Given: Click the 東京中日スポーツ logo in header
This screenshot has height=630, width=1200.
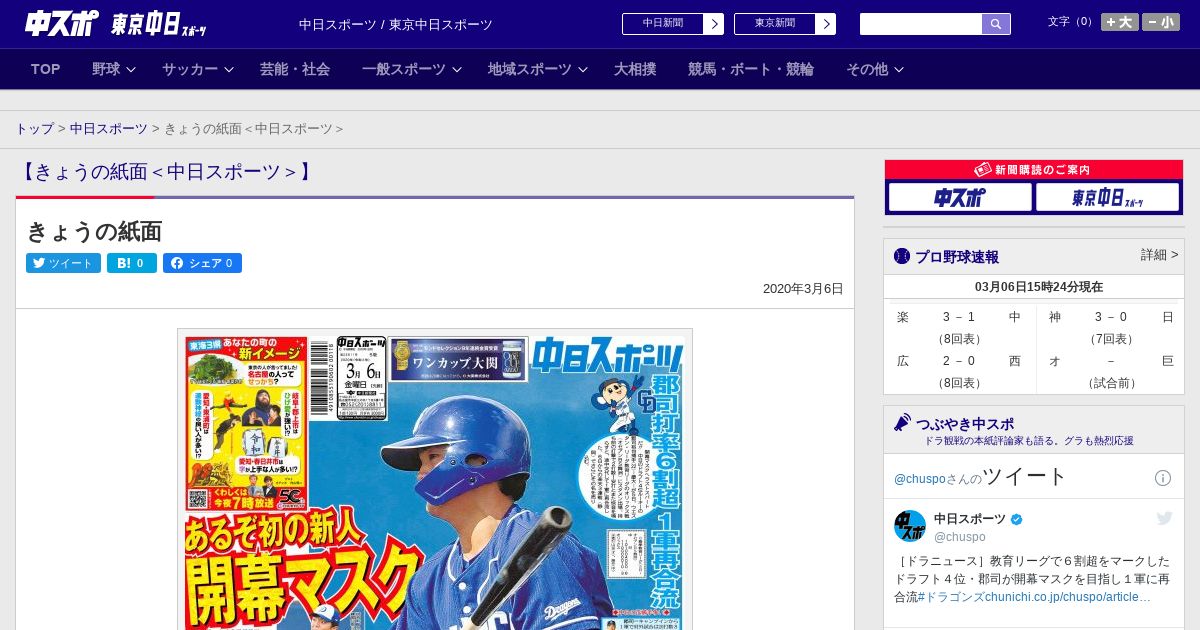Looking at the screenshot, I should tap(159, 25).
